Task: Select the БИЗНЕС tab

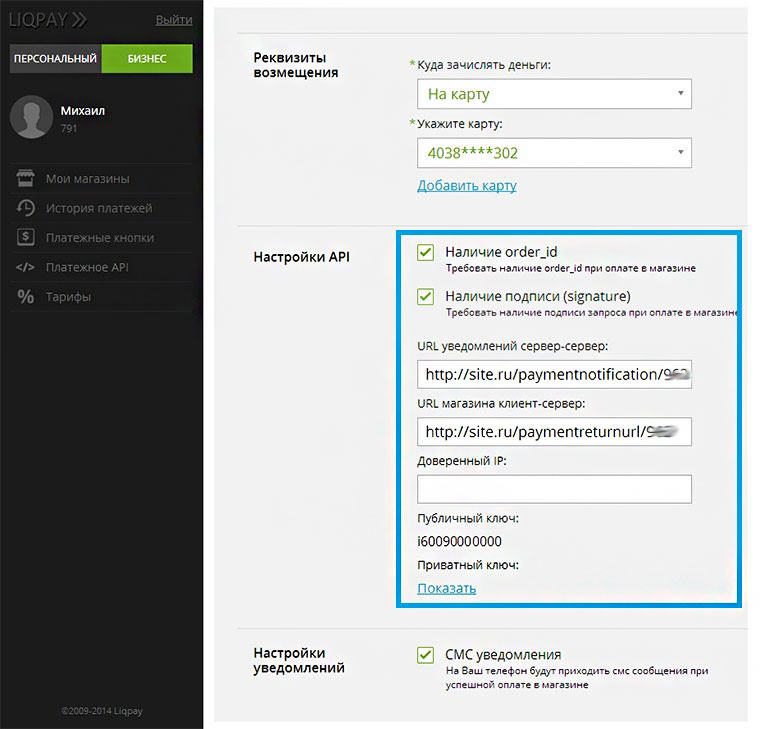Action: click(x=147, y=59)
